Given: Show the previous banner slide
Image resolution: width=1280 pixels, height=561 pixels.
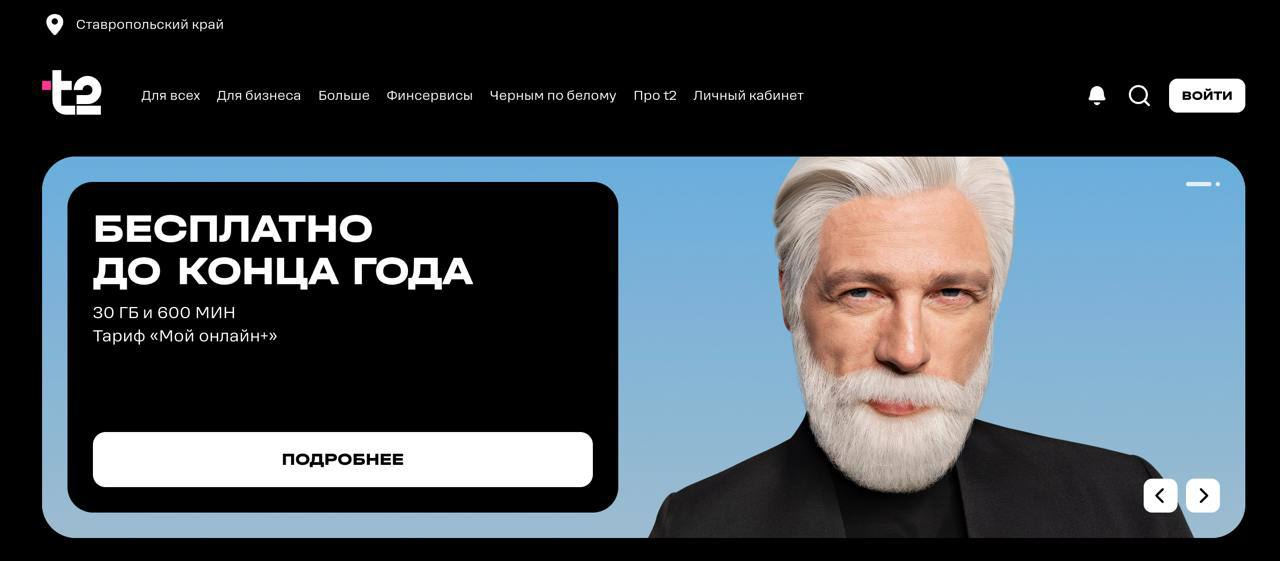Looking at the screenshot, I should click(x=1160, y=495).
